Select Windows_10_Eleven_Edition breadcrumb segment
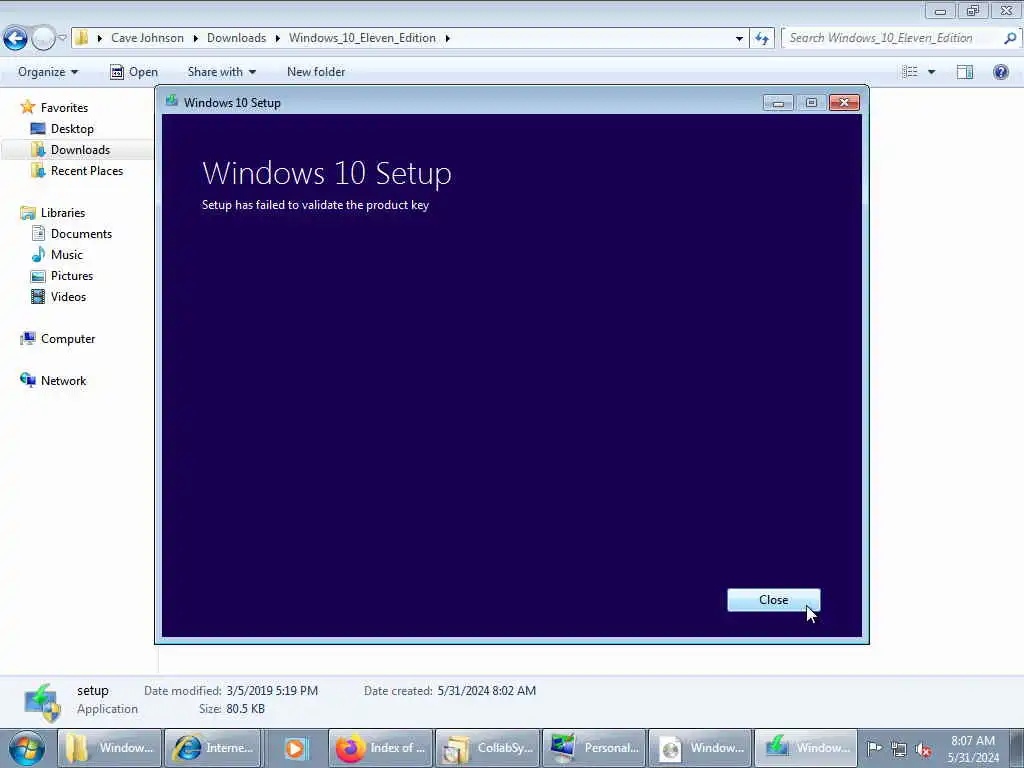Viewport: 1024px width, 768px height. point(362,38)
